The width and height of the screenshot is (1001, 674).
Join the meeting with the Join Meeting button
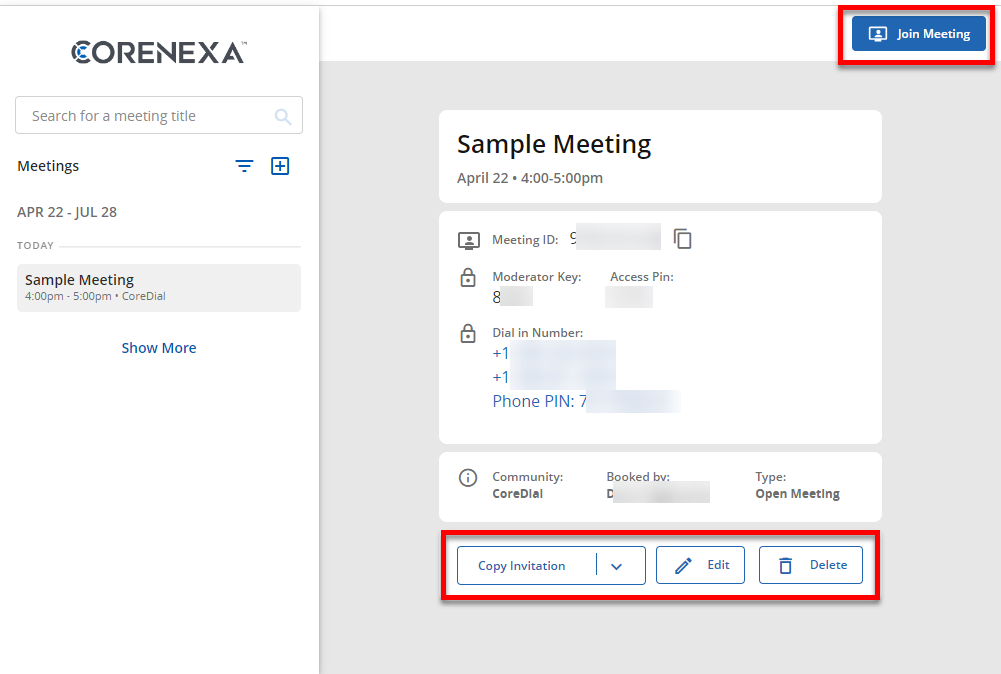pos(917,33)
